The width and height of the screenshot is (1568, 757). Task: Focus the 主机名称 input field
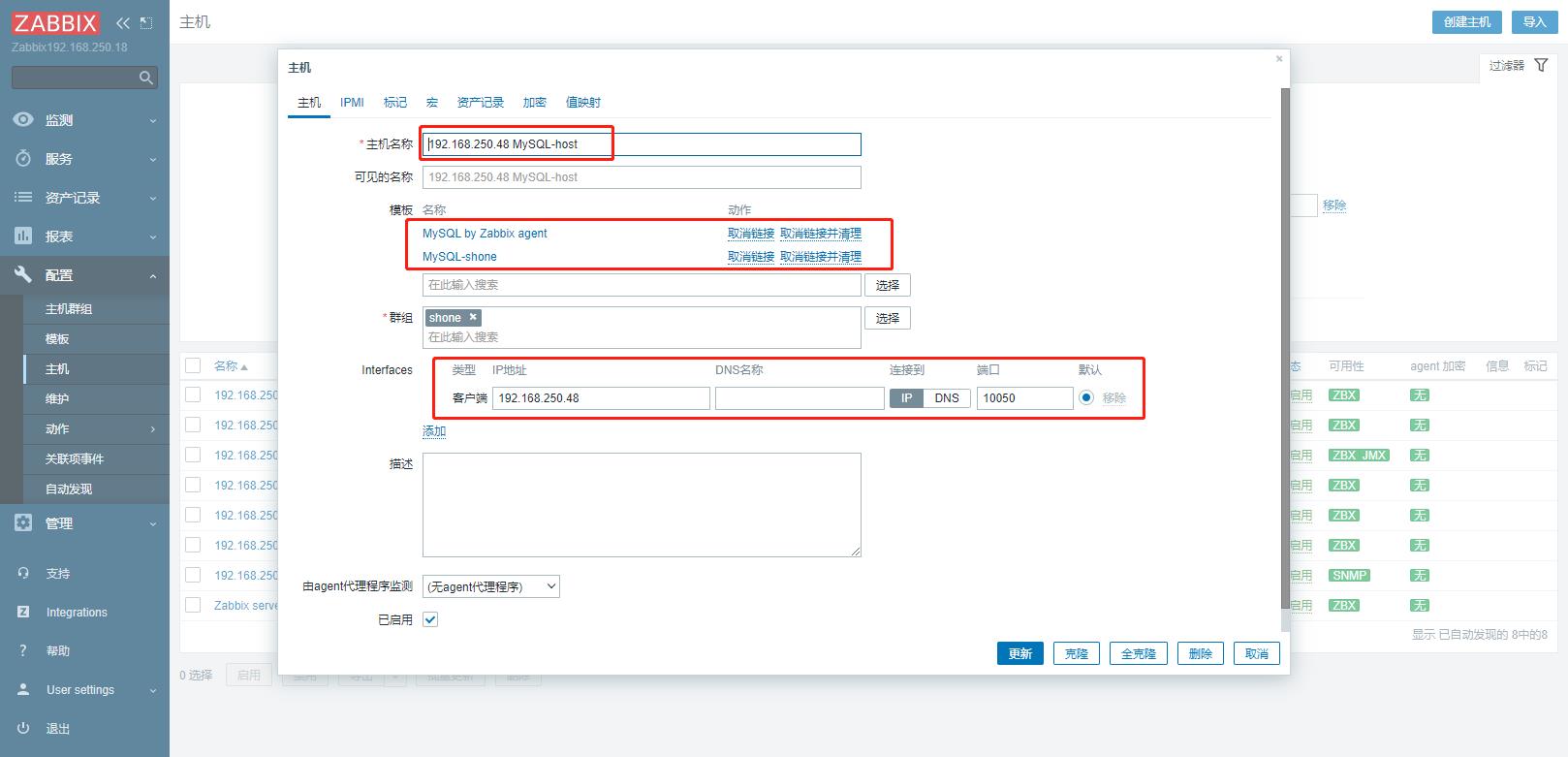pos(642,144)
